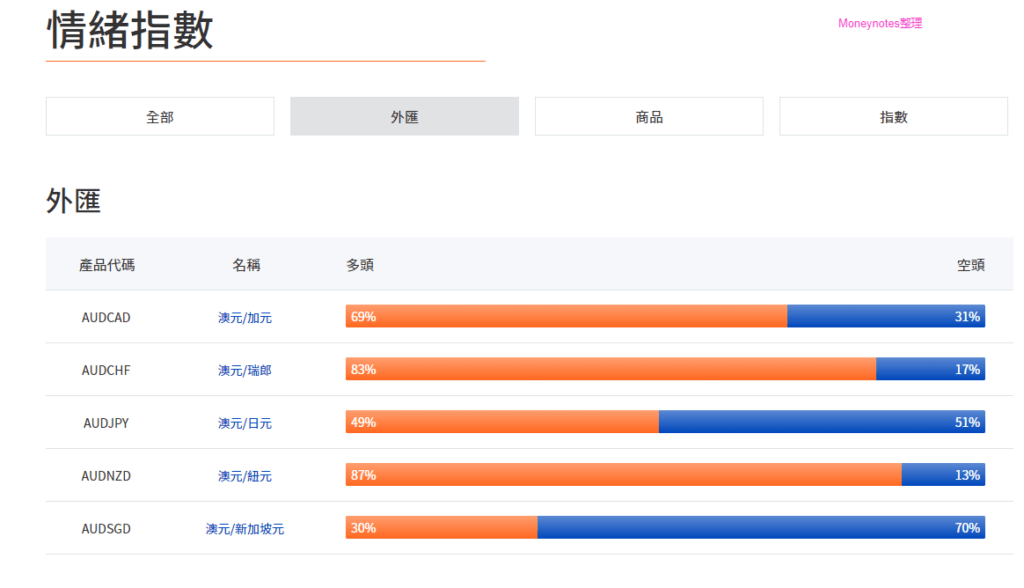Switch to the 外匯 tab
Image resolution: width=1024 pixels, height=588 pixels.
click(x=404, y=116)
